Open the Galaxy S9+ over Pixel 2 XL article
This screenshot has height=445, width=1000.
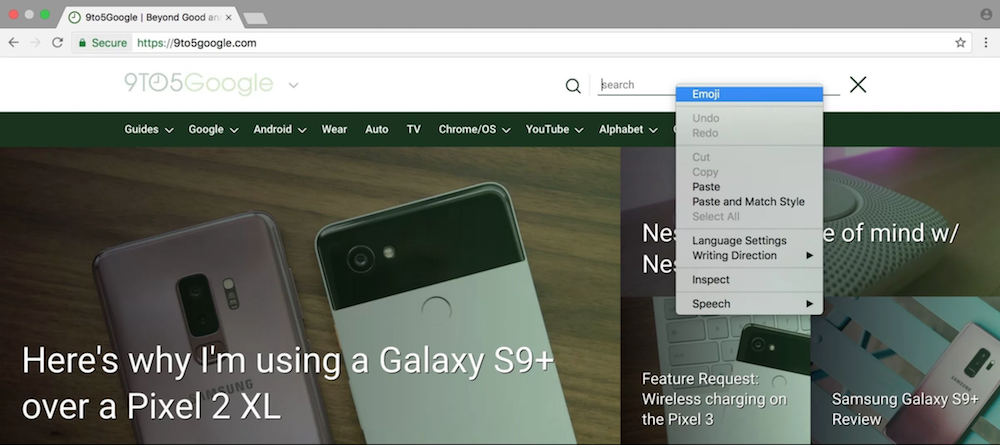[x=288, y=384]
